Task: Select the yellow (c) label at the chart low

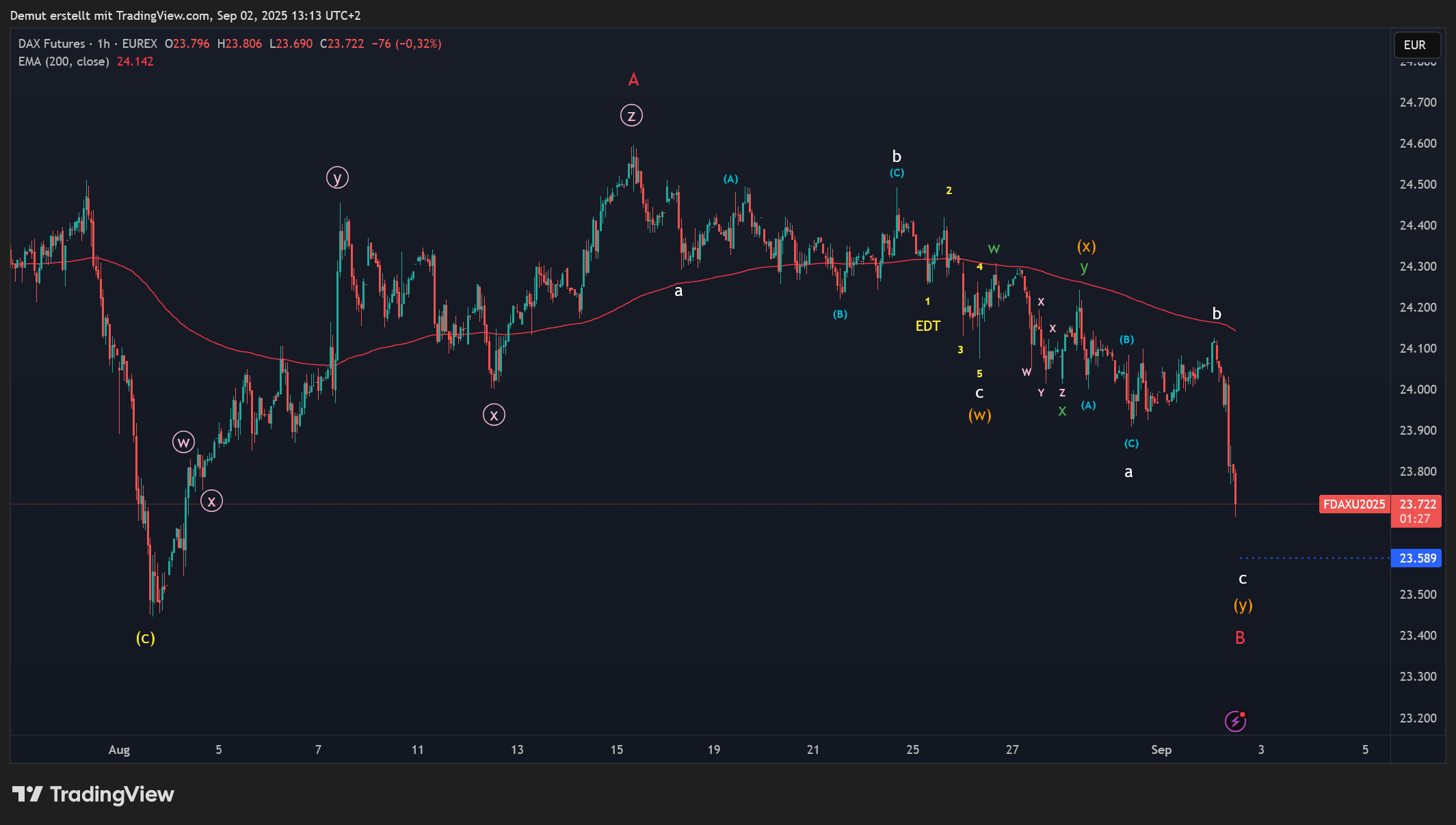Action: (x=146, y=638)
